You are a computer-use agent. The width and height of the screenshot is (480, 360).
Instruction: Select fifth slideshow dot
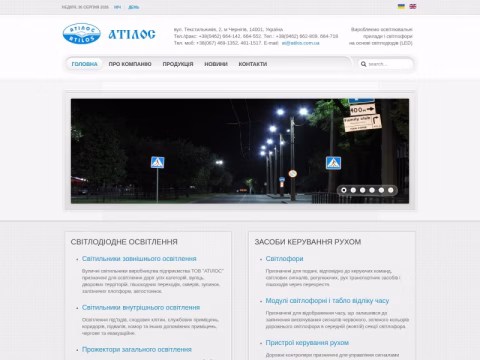[381, 190]
